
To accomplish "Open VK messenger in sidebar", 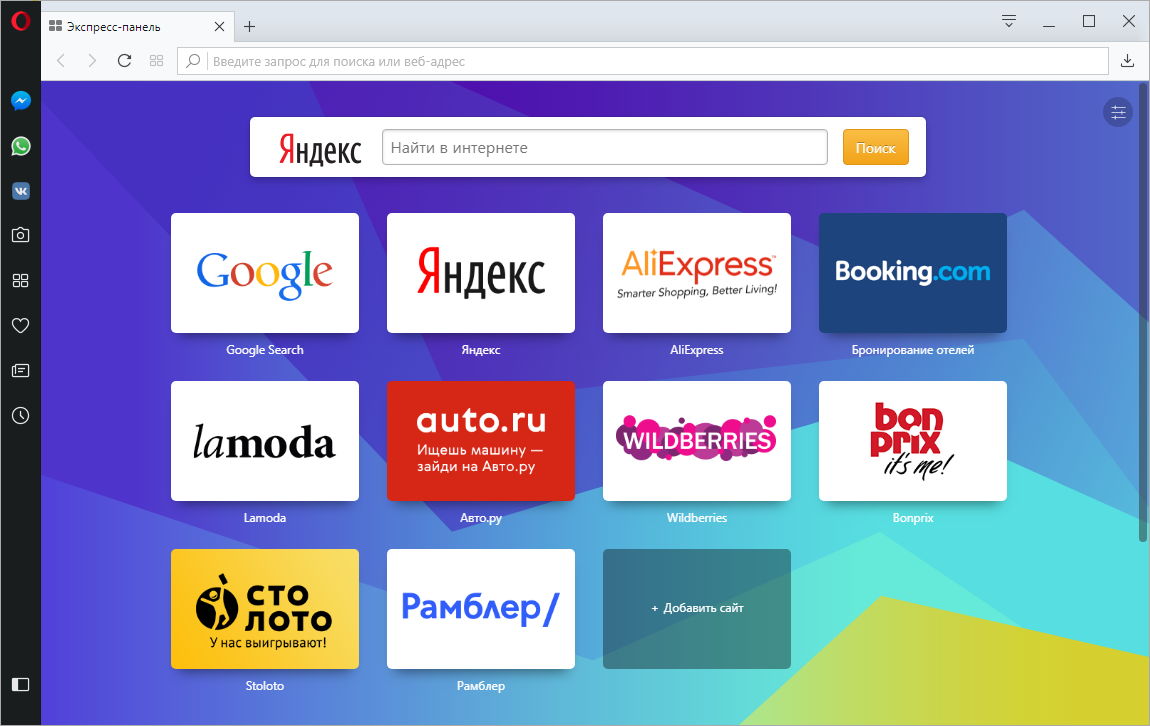I will point(21,191).
